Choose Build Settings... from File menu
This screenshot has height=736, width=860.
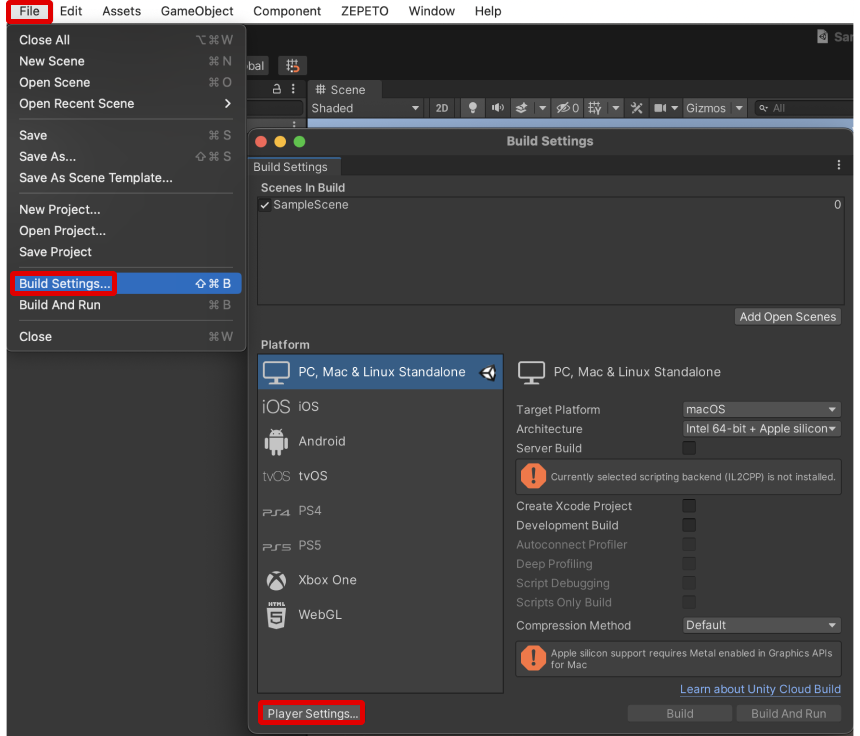[125, 284]
